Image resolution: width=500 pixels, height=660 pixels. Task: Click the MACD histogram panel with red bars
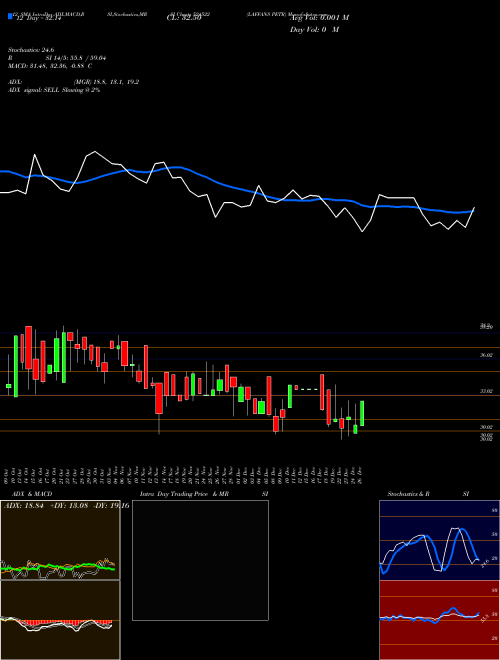point(60,620)
